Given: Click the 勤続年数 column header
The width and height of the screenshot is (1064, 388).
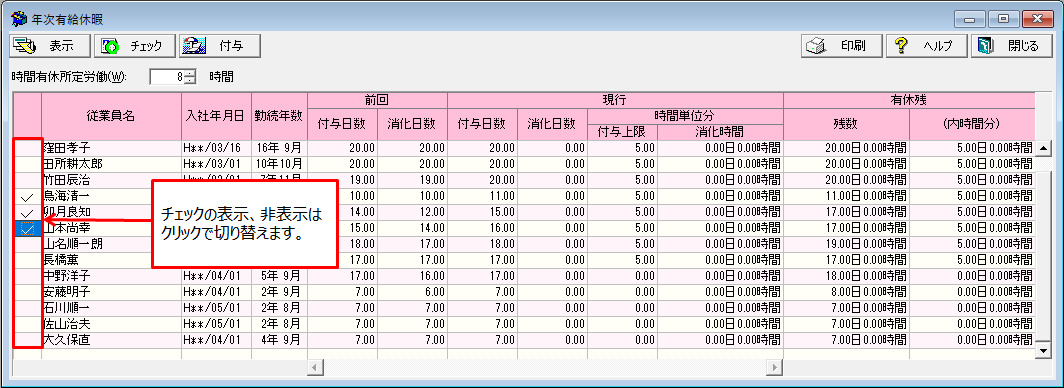Looking at the screenshot, I should click(x=279, y=116).
